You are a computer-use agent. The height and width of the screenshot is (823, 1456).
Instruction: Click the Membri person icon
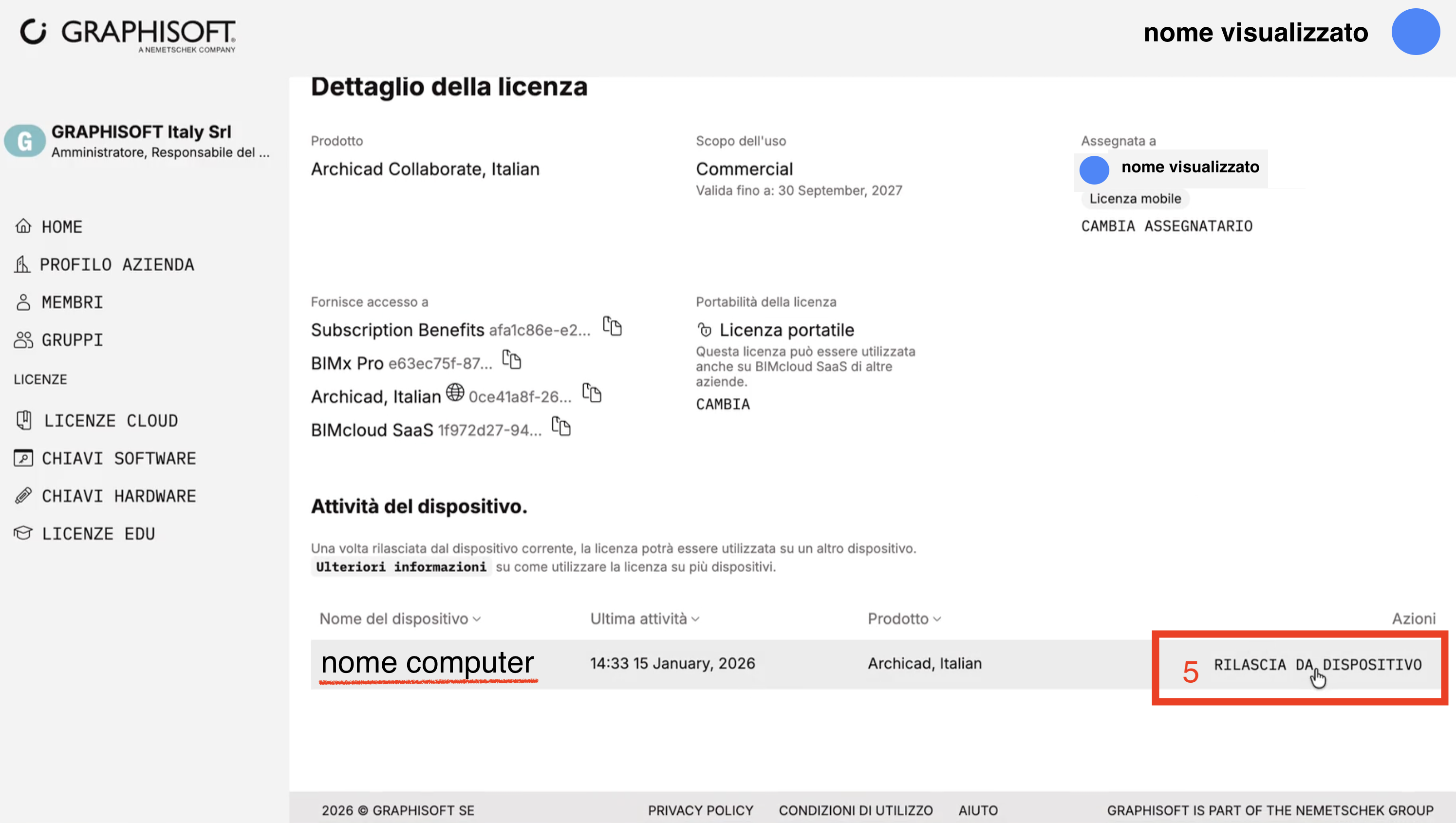point(23,302)
